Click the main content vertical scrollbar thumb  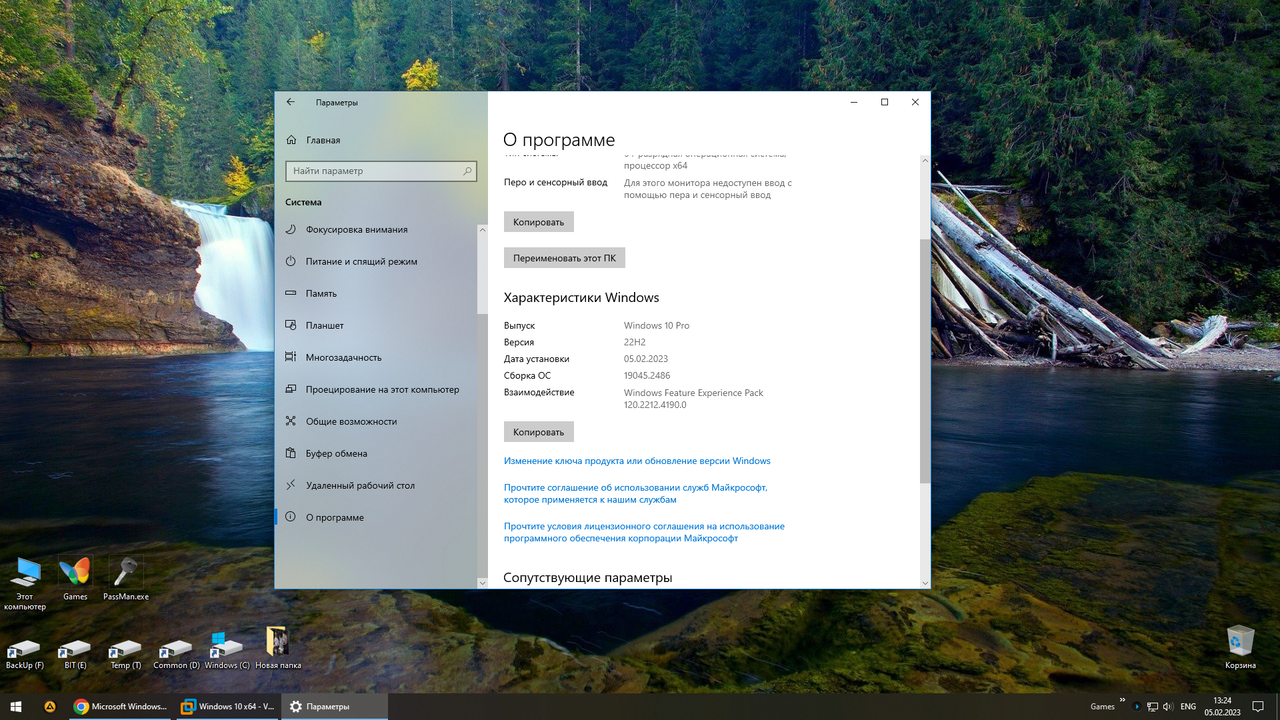point(925,362)
